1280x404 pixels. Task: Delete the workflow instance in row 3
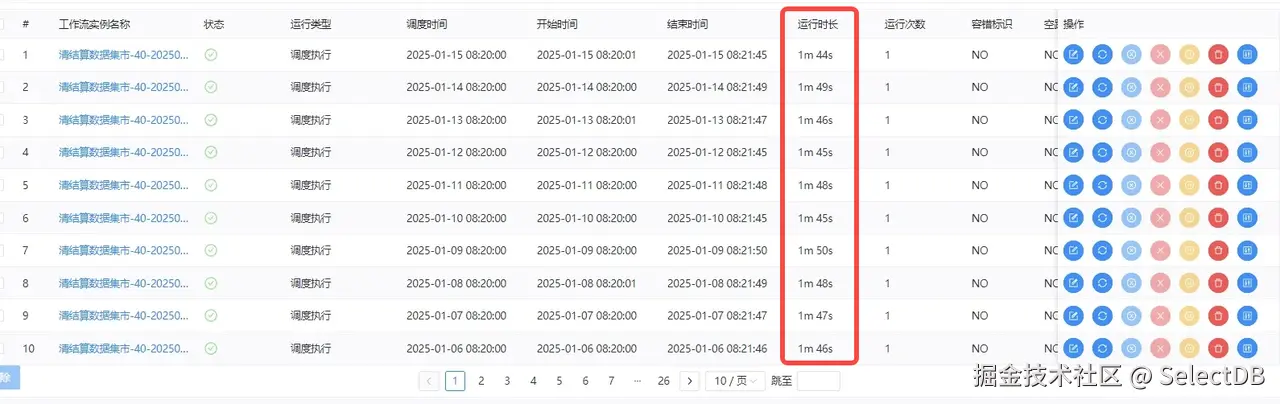[1218, 120]
